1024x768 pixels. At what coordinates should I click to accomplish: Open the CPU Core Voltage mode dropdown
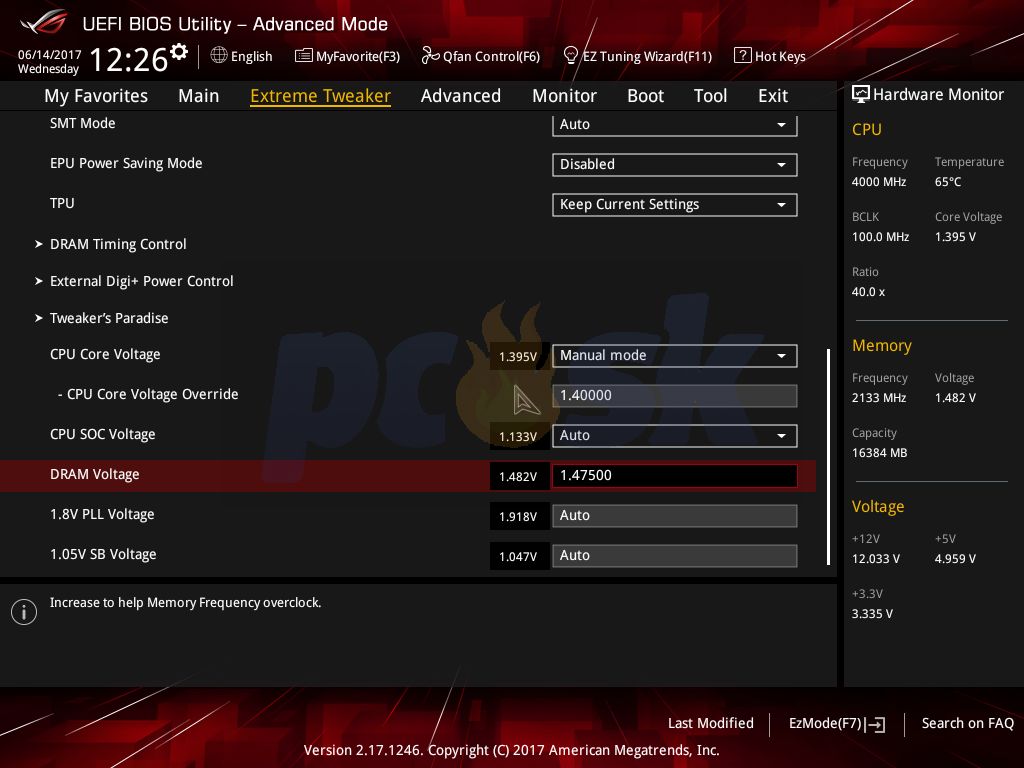pyautogui.click(x=675, y=355)
